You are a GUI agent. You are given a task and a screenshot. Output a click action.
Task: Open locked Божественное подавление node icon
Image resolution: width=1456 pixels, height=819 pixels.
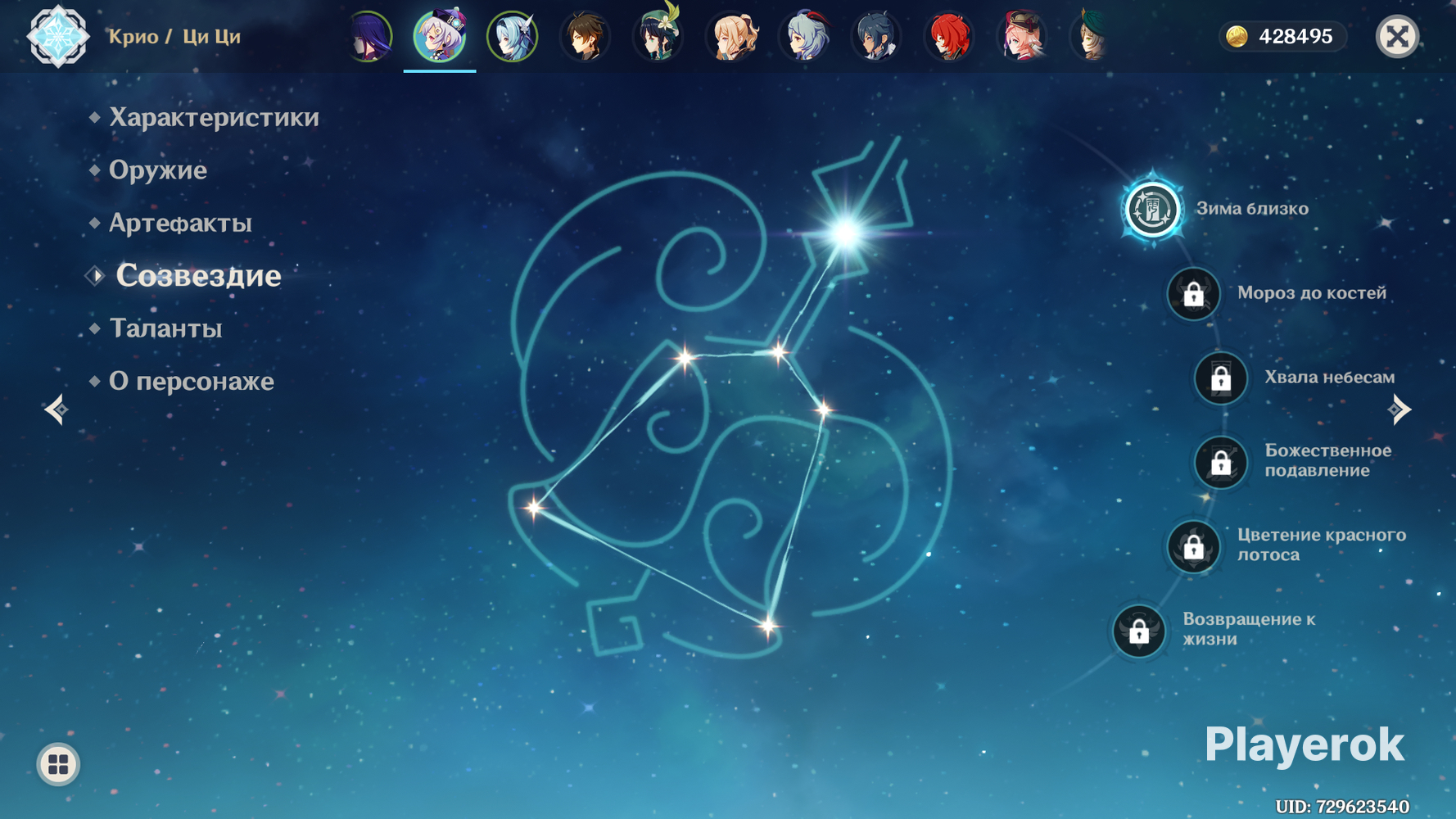1221,462
